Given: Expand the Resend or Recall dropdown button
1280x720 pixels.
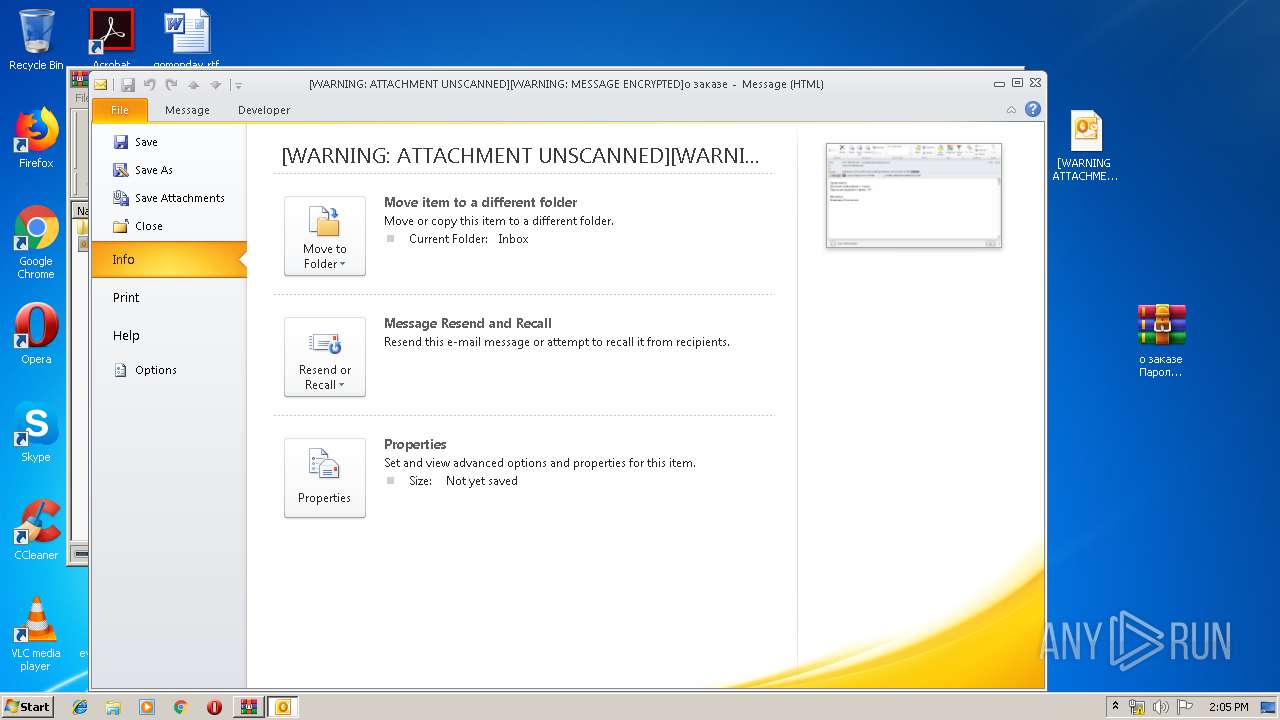Looking at the screenshot, I should (x=325, y=357).
